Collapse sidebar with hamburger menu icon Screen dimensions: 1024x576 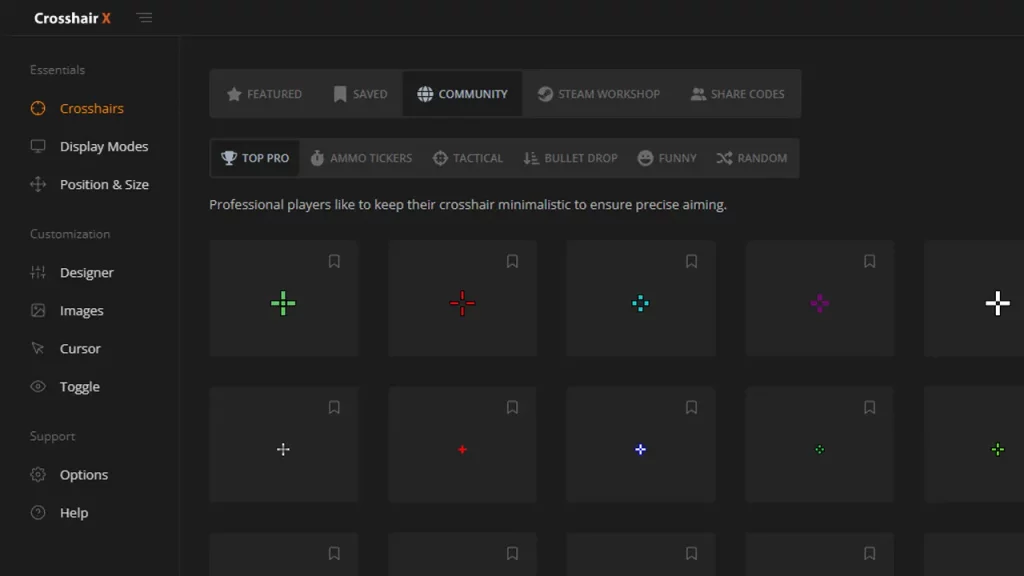(x=144, y=18)
